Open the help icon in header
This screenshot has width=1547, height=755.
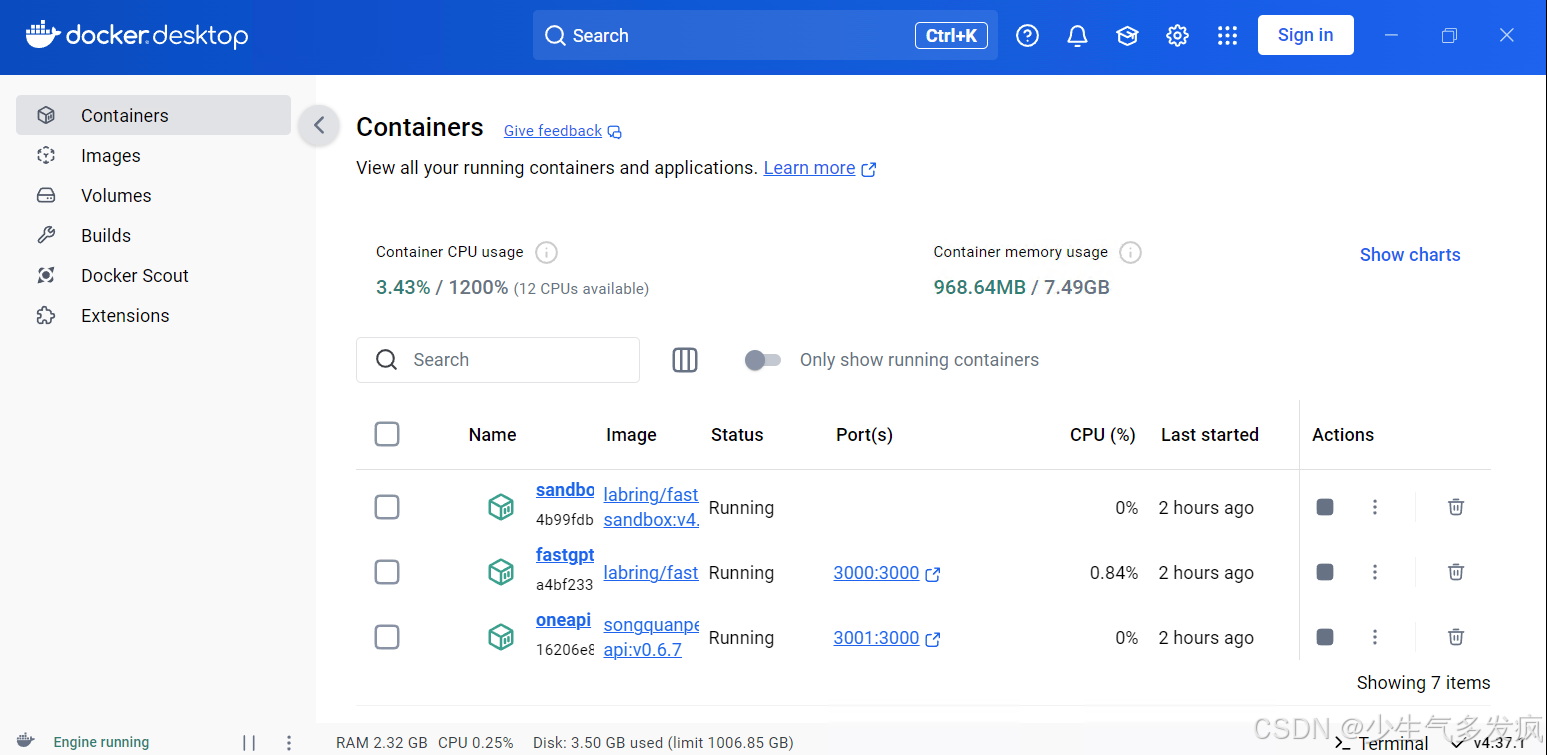(x=1027, y=36)
